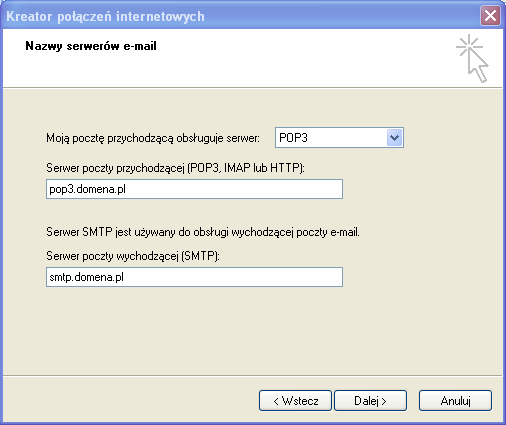Click the Serwer SMTP jest używany description
The height and width of the screenshot is (425, 506).
point(203,232)
